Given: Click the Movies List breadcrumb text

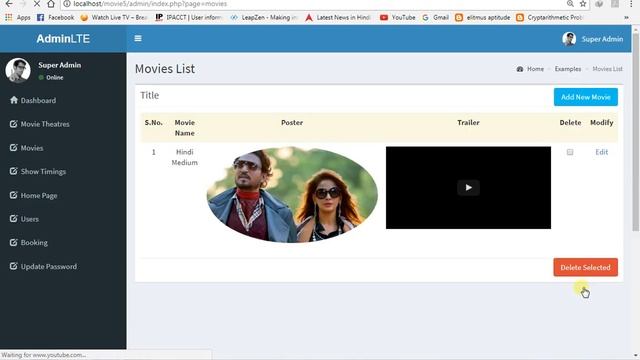Looking at the screenshot, I should (607, 69).
